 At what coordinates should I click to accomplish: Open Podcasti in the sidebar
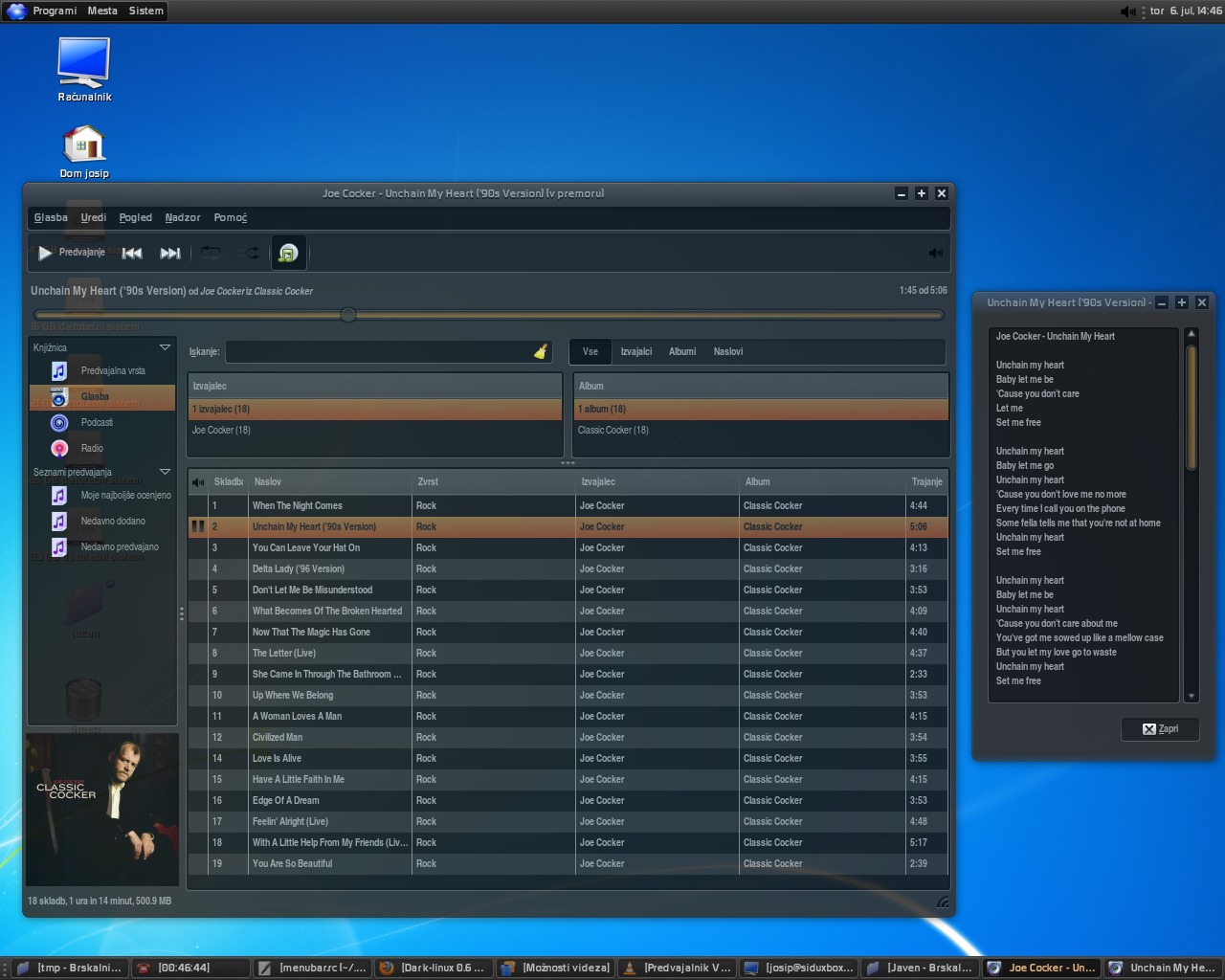pos(102,422)
